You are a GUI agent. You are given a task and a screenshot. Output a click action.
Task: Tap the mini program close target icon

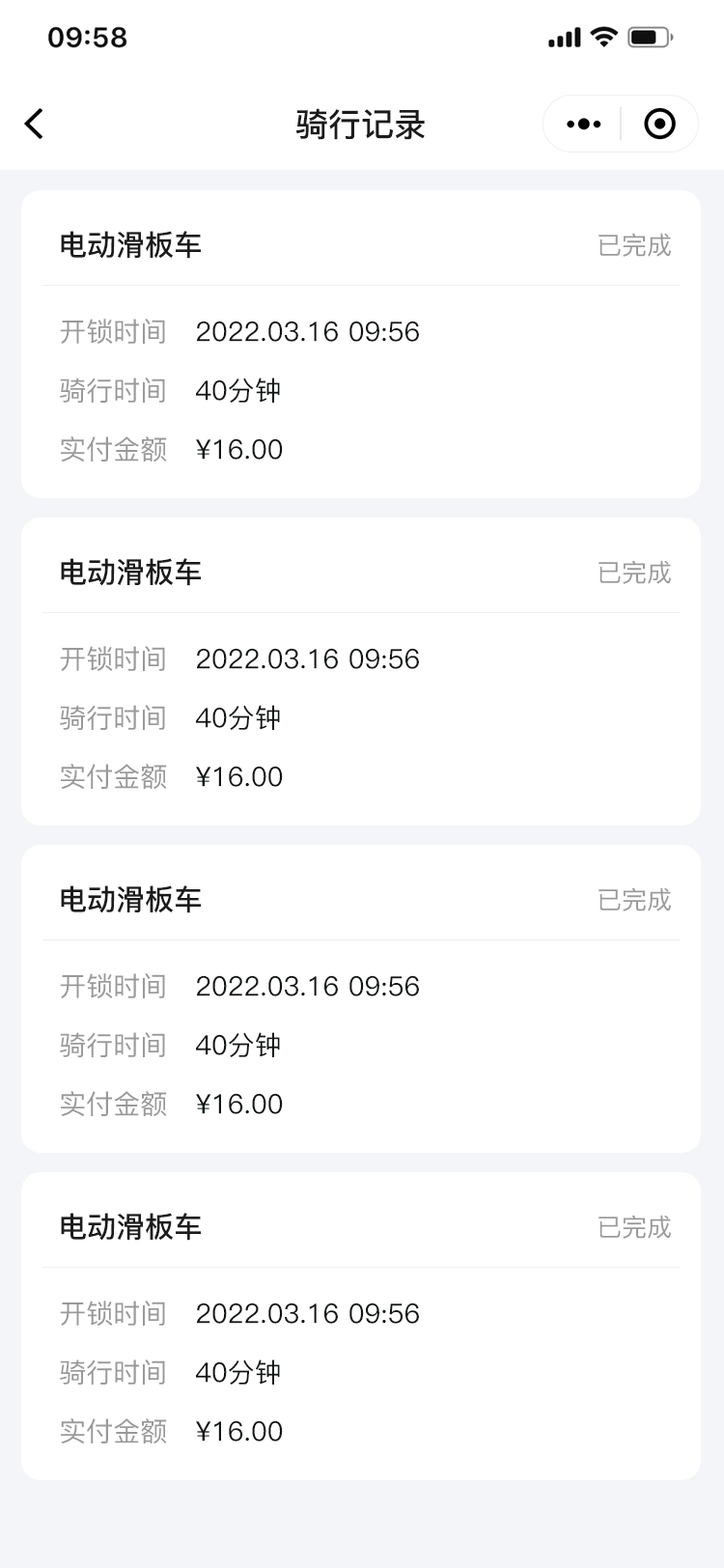(x=659, y=124)
